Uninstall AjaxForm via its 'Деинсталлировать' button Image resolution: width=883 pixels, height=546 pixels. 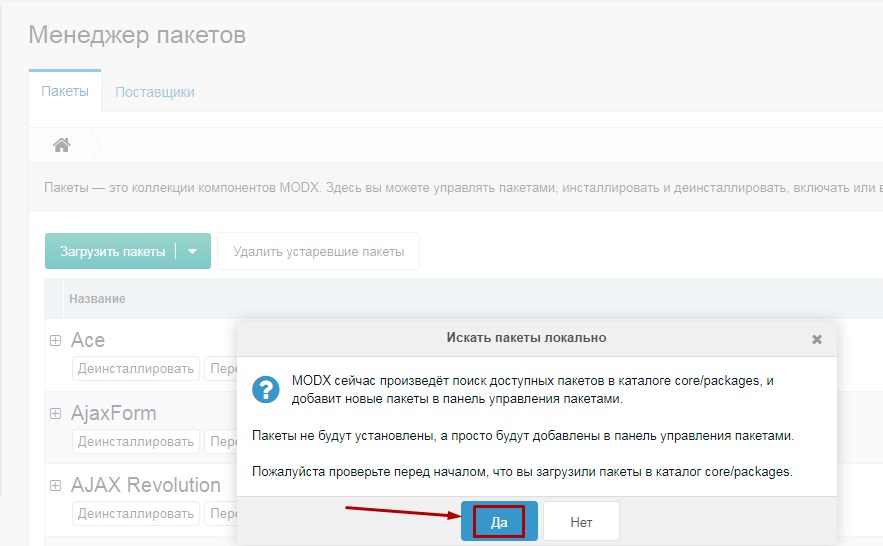coord(136,441)
